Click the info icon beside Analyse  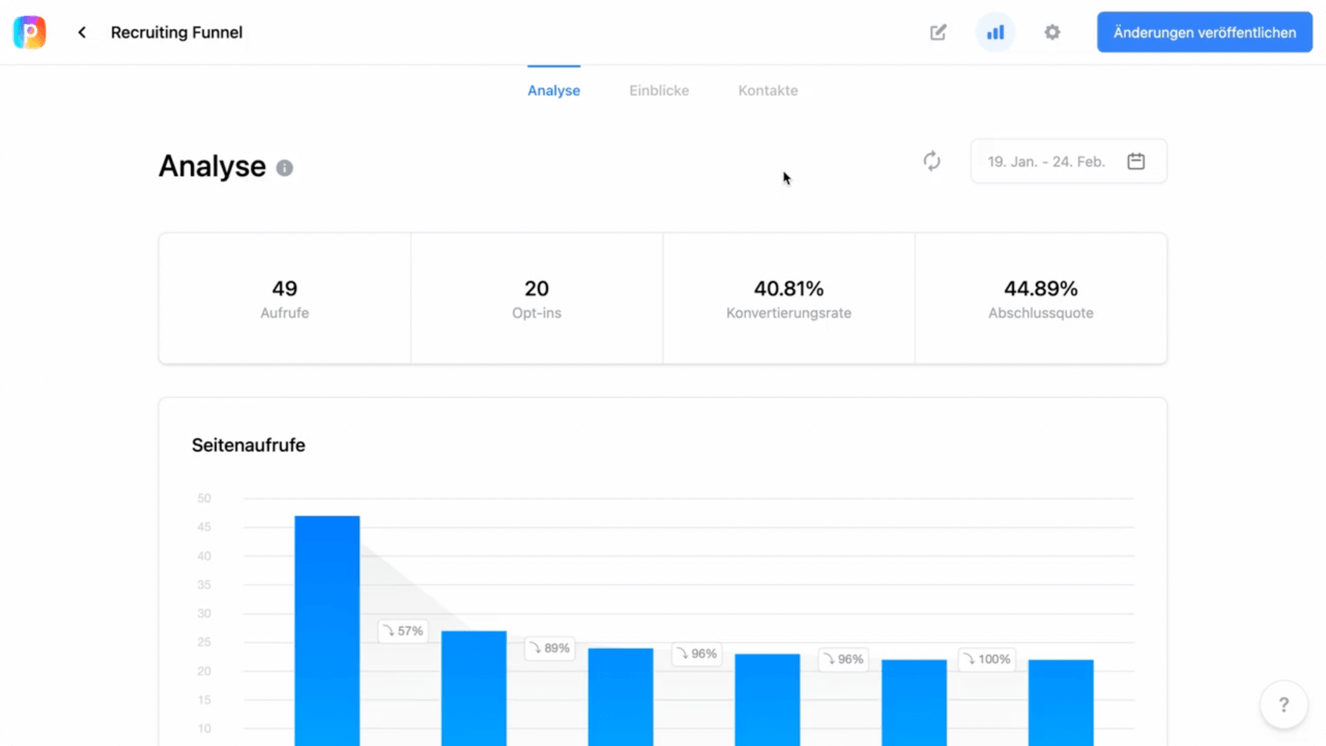point(285,168)
